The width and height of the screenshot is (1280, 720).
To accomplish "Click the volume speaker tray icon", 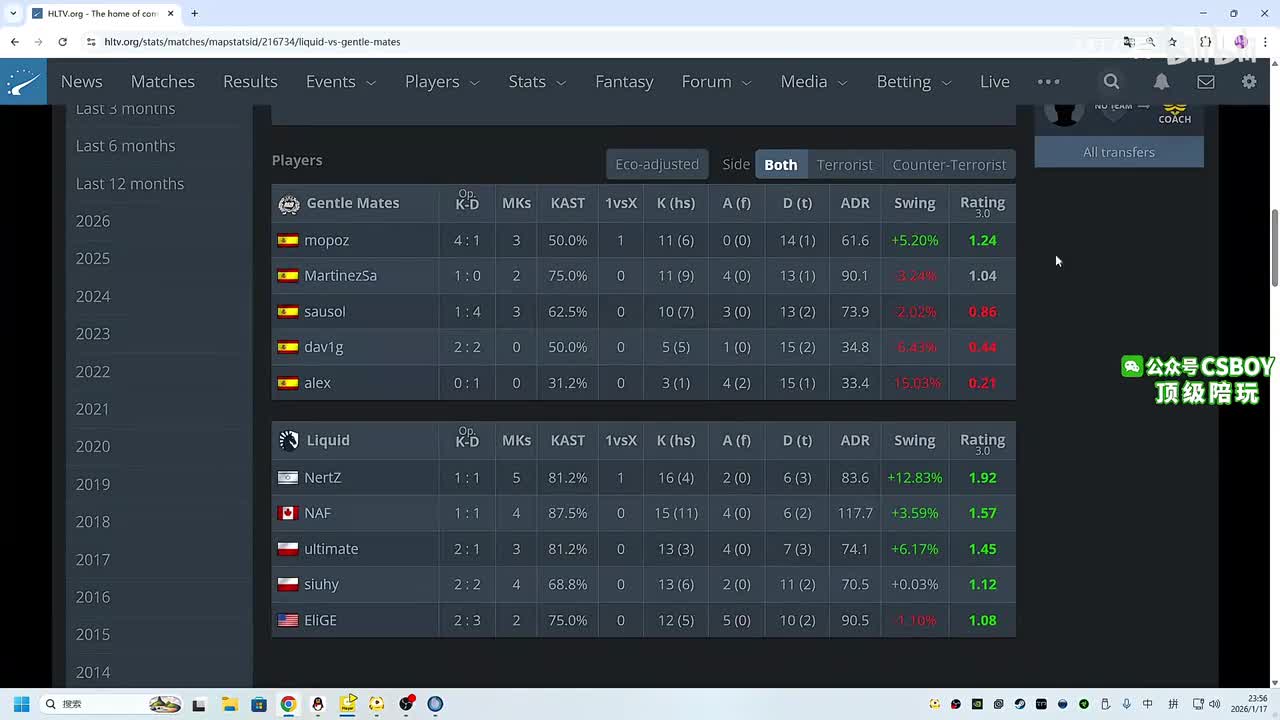I will 1214,704.
